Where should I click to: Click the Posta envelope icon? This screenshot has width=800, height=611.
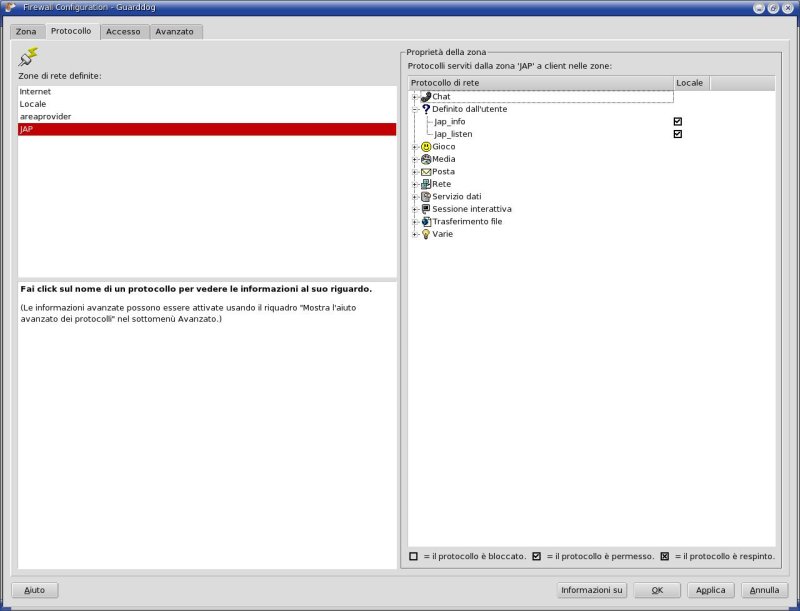pos(426,172)
